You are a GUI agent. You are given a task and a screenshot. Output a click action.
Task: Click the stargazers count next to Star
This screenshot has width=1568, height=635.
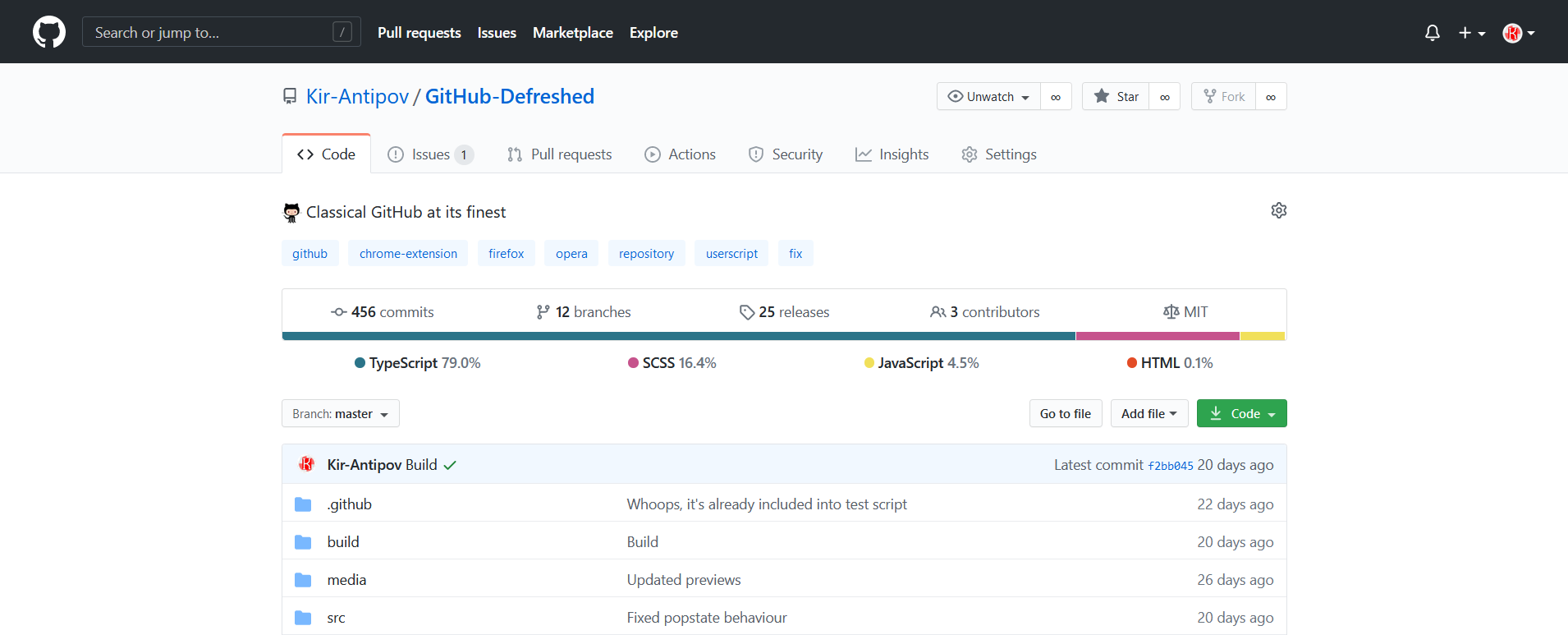(x=1164, y=96)
